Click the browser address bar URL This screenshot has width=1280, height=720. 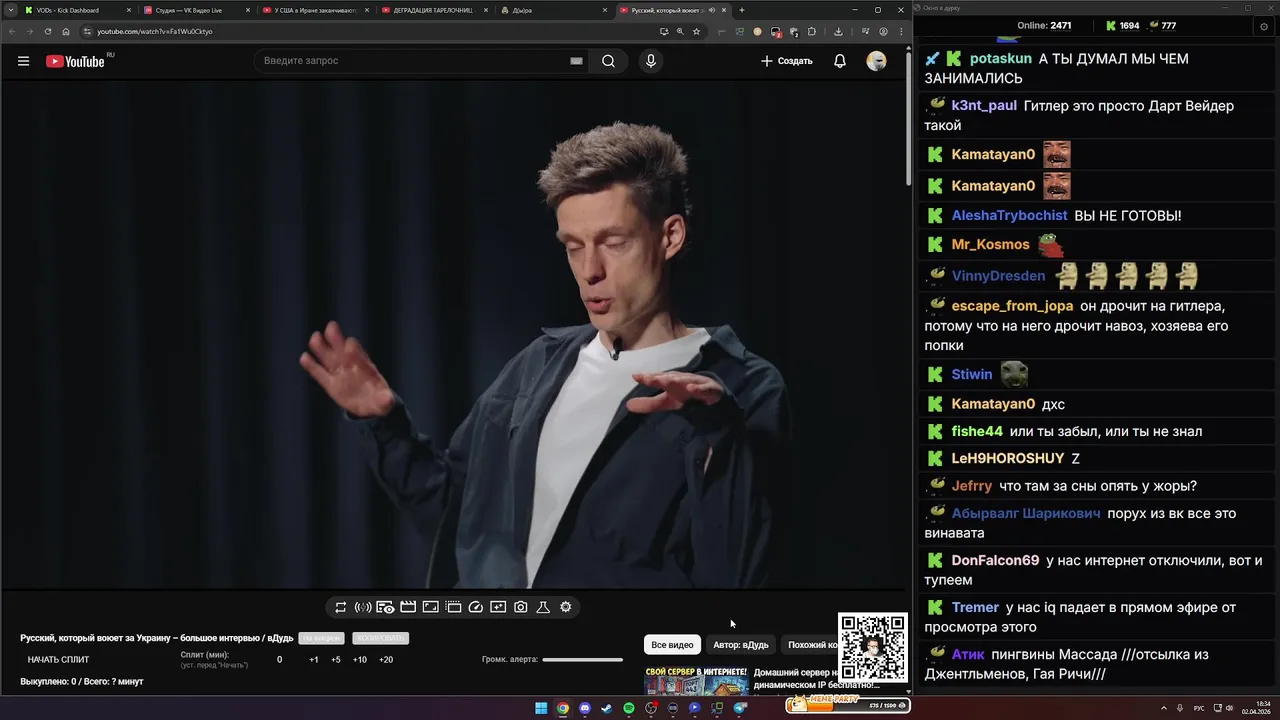[155, 31]
